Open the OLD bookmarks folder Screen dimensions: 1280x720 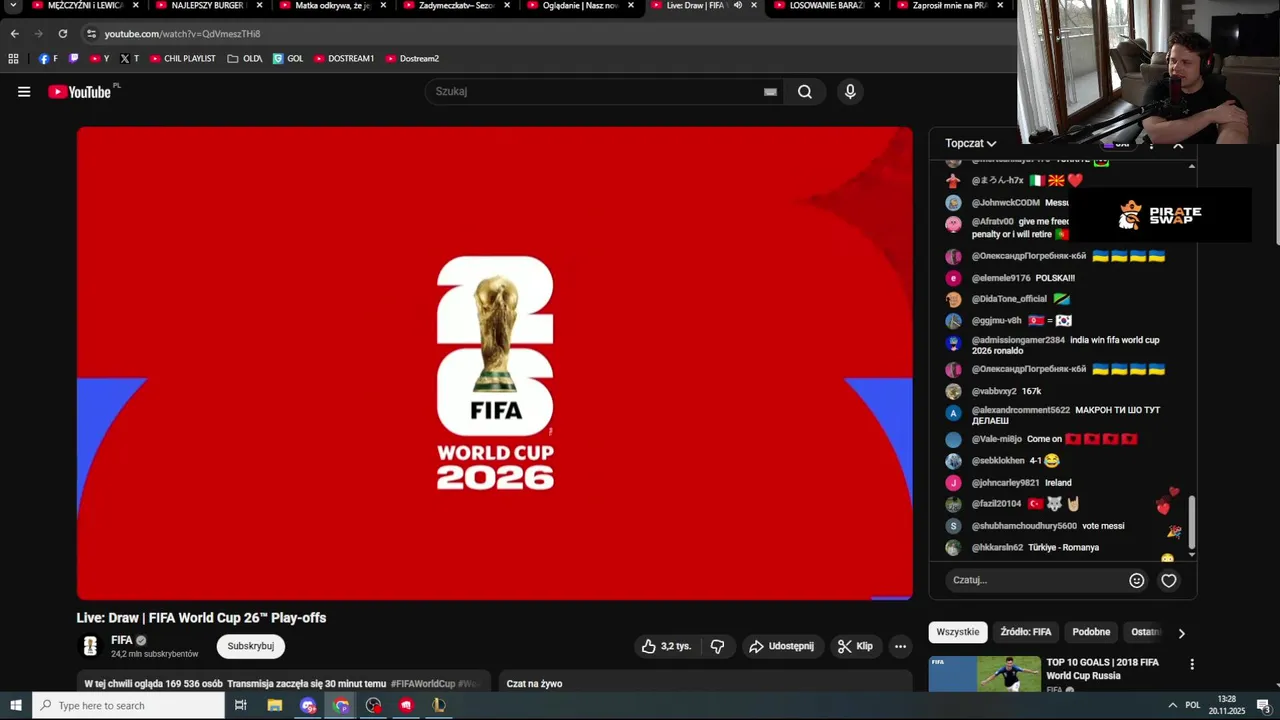click(x=245, y=59)
